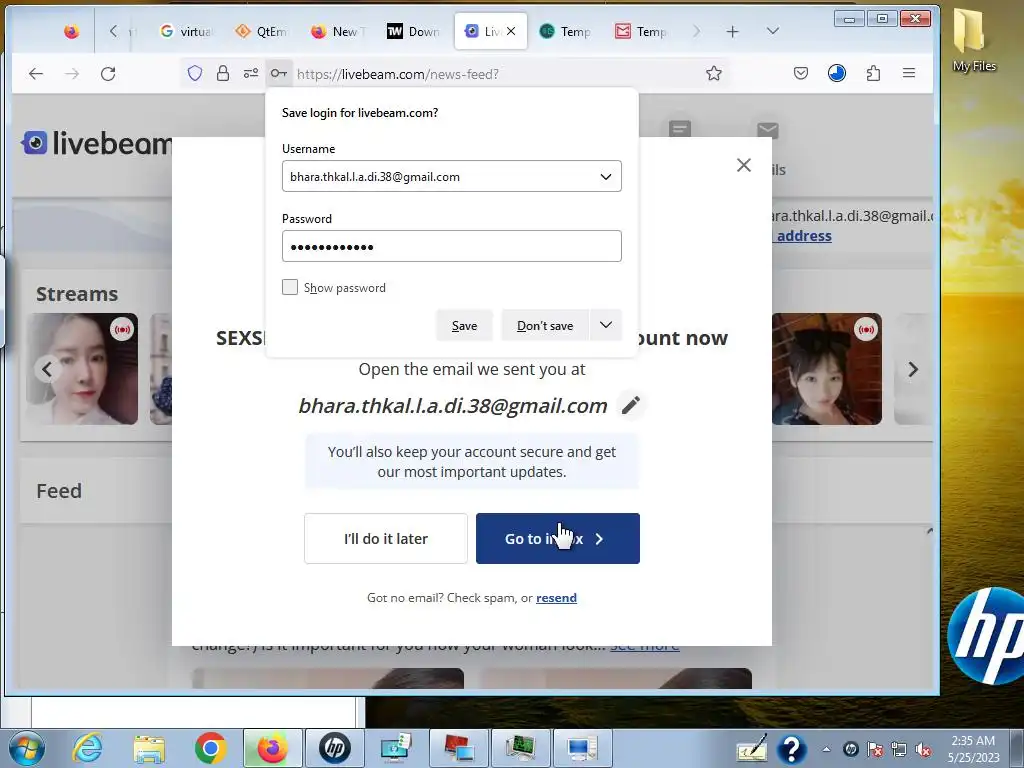Toggle the Show password checkbox
The width and height of the screenshot is (1024, 768).
click(x=290, y=287)
